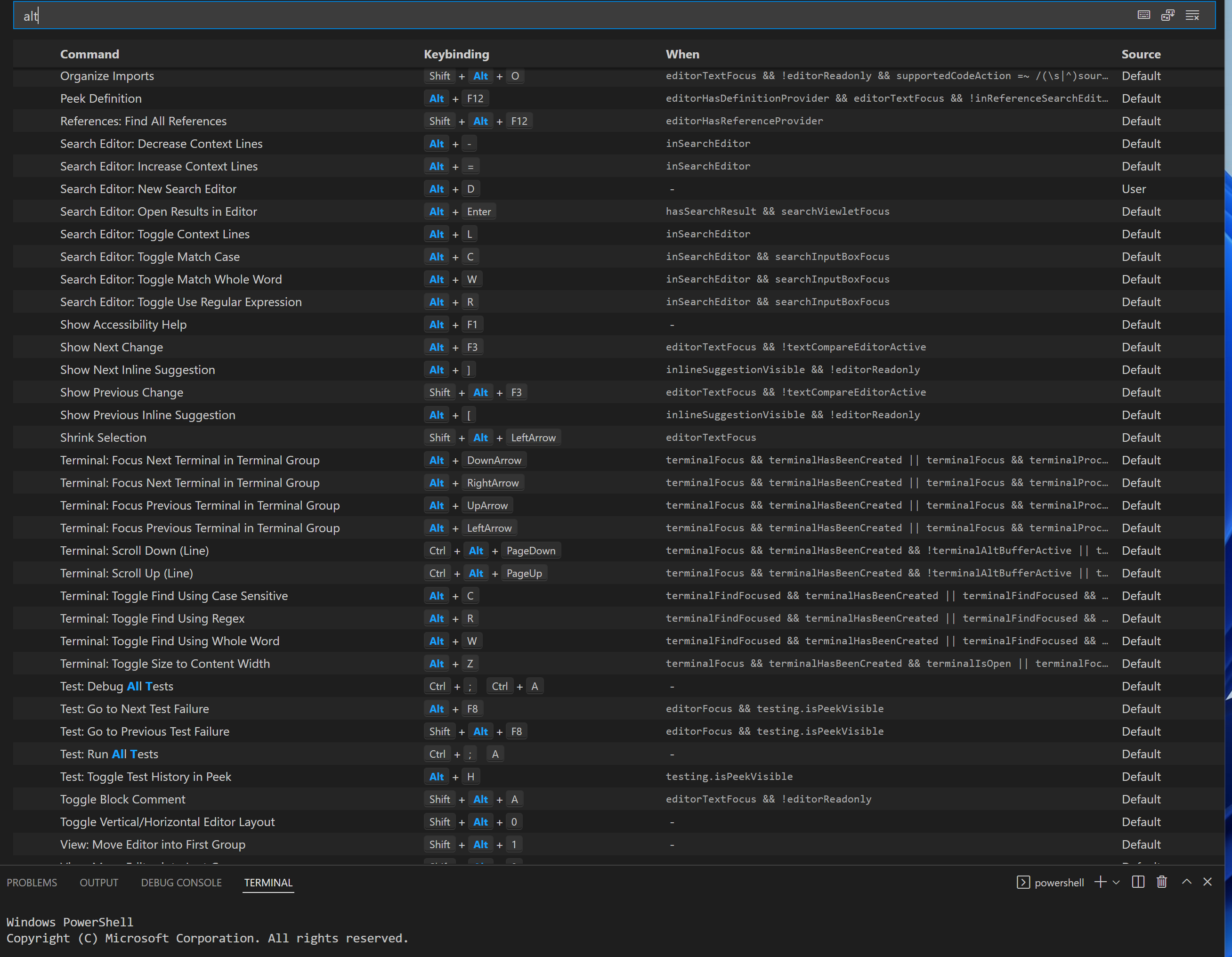The width and height of the screenshot is (1232, 957).
Task: Clear the keybindings search input icon
Action: coord(1192,15)
